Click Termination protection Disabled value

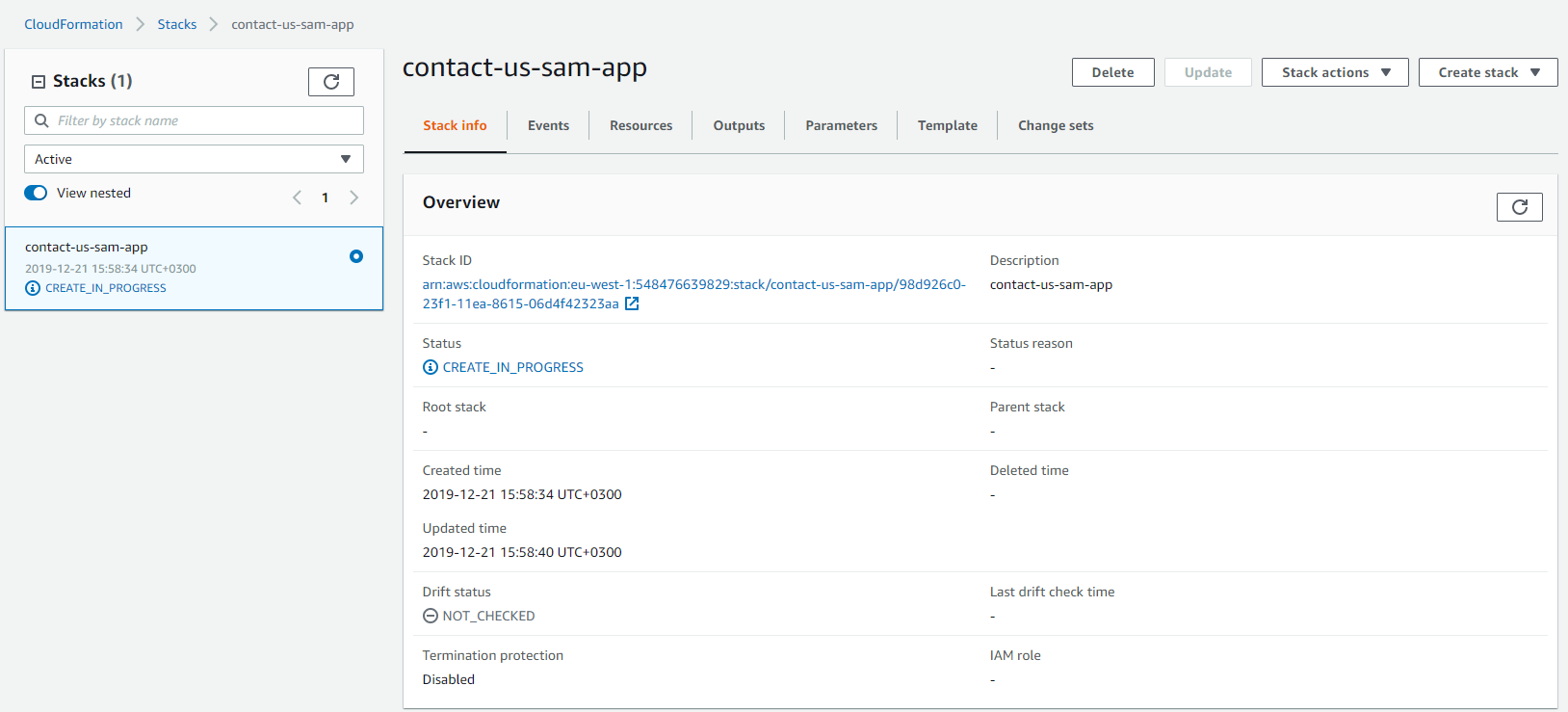pos(449,679)
